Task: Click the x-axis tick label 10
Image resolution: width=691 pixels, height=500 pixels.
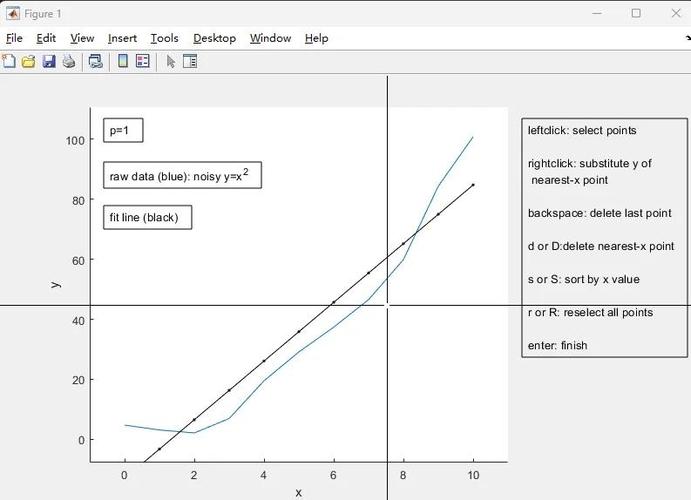Action: [x=473, y=475]
